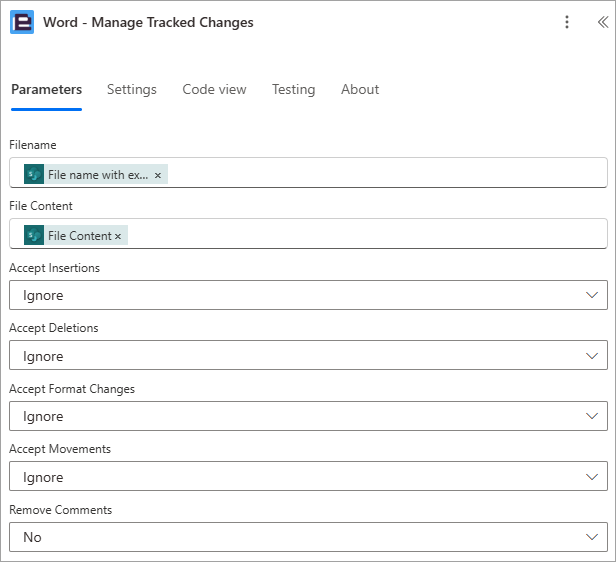This screenshot has height=562, width=616.
Task: Click SharePoint icon in File Content token
Action: 34,235
